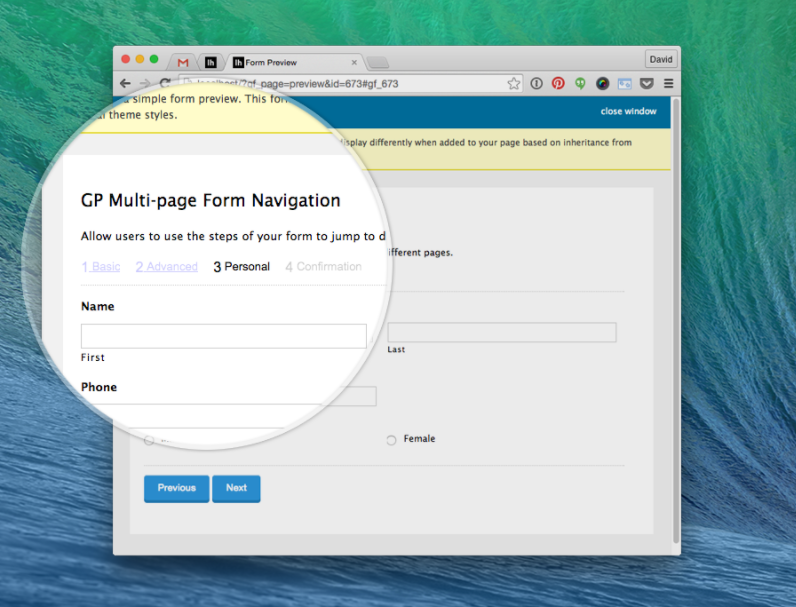Click the Next button
796x607 pixels.
[236, 489]
